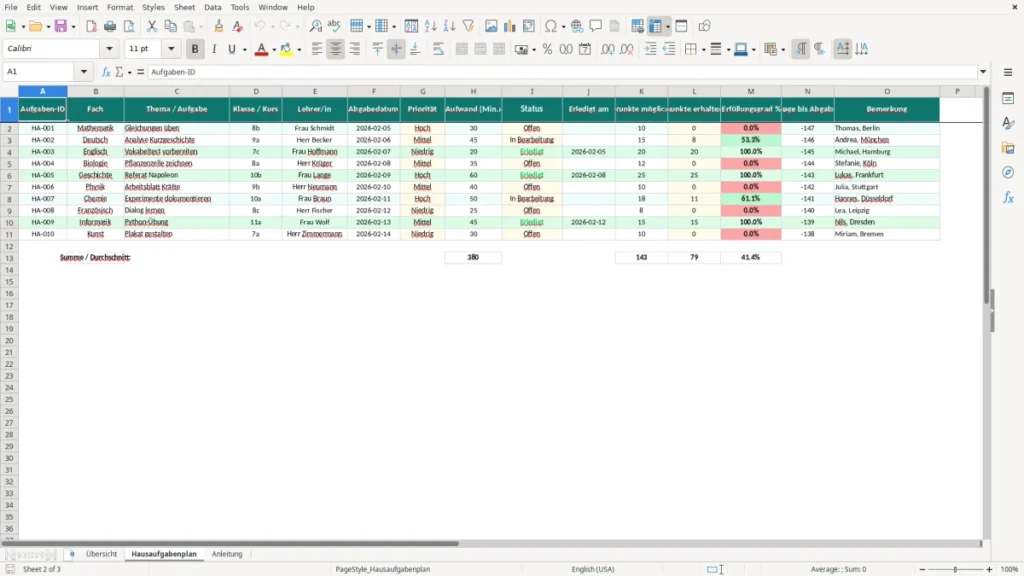
Task: Open the background color dropdown arrow
Action: (x=754, y=50)
